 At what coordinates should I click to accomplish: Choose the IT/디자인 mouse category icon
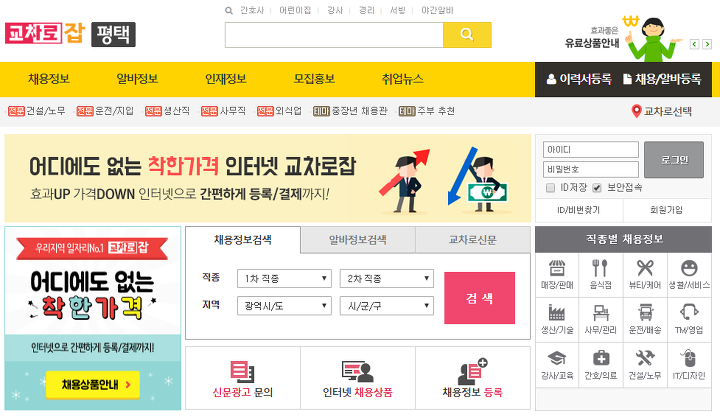coord(689,357)
